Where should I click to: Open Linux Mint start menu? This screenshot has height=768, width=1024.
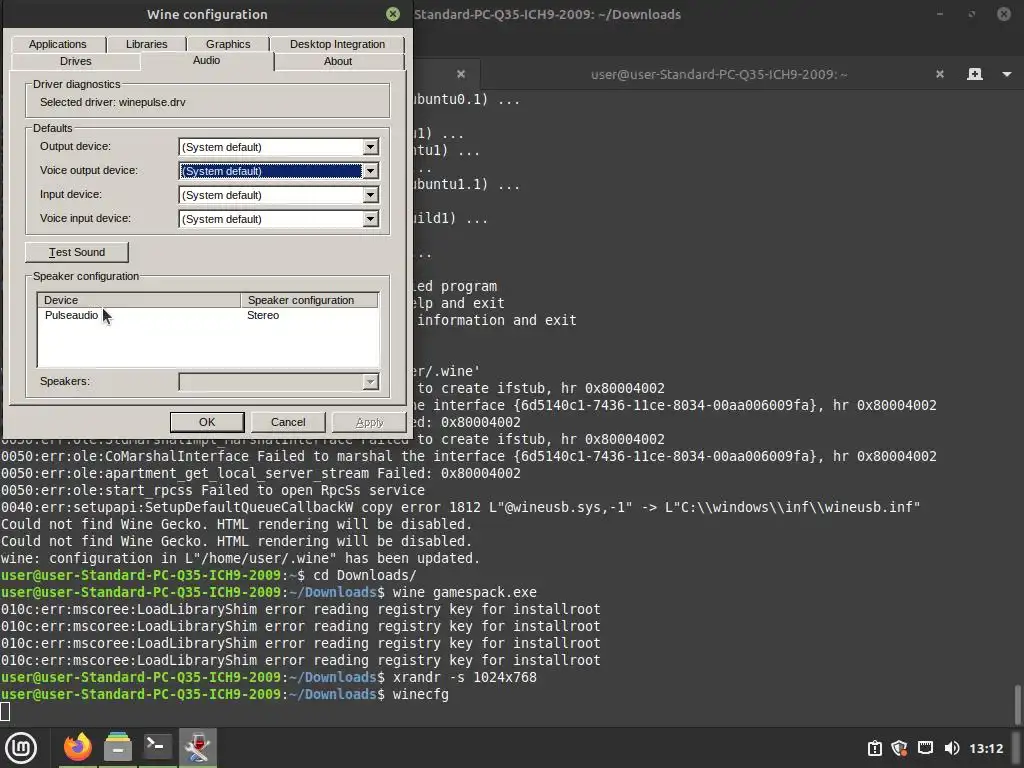(21, 748)
